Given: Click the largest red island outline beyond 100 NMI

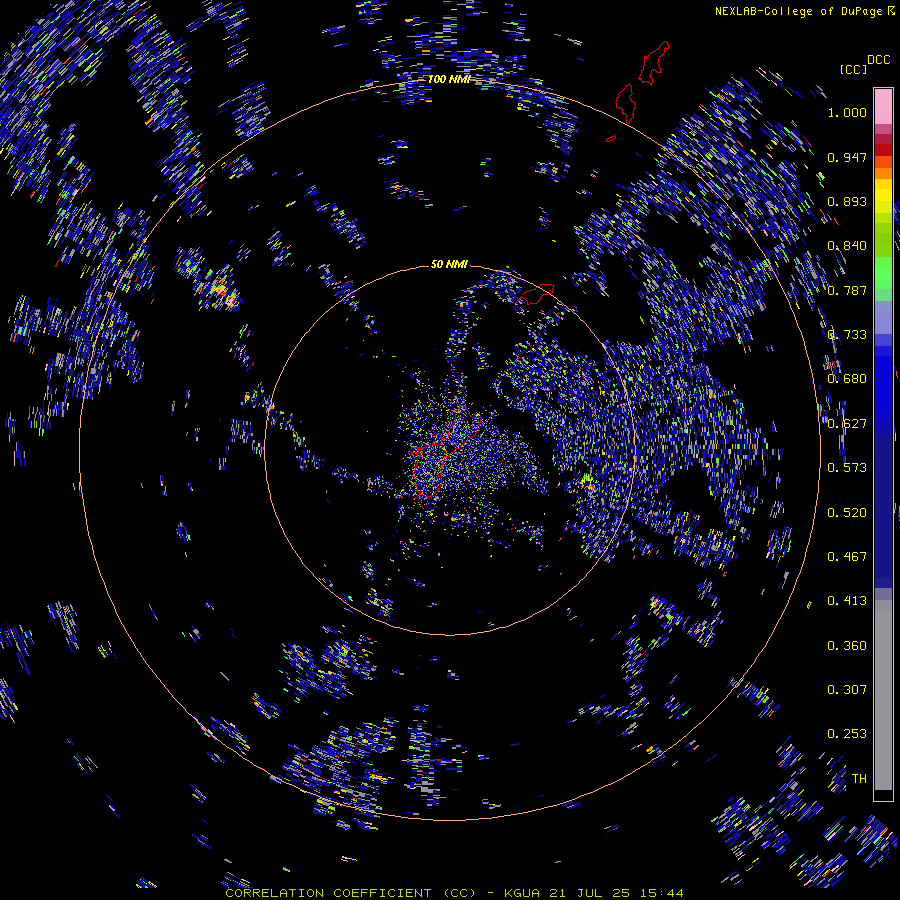Looking at the screenshot, I should click(x=654, y=63).
